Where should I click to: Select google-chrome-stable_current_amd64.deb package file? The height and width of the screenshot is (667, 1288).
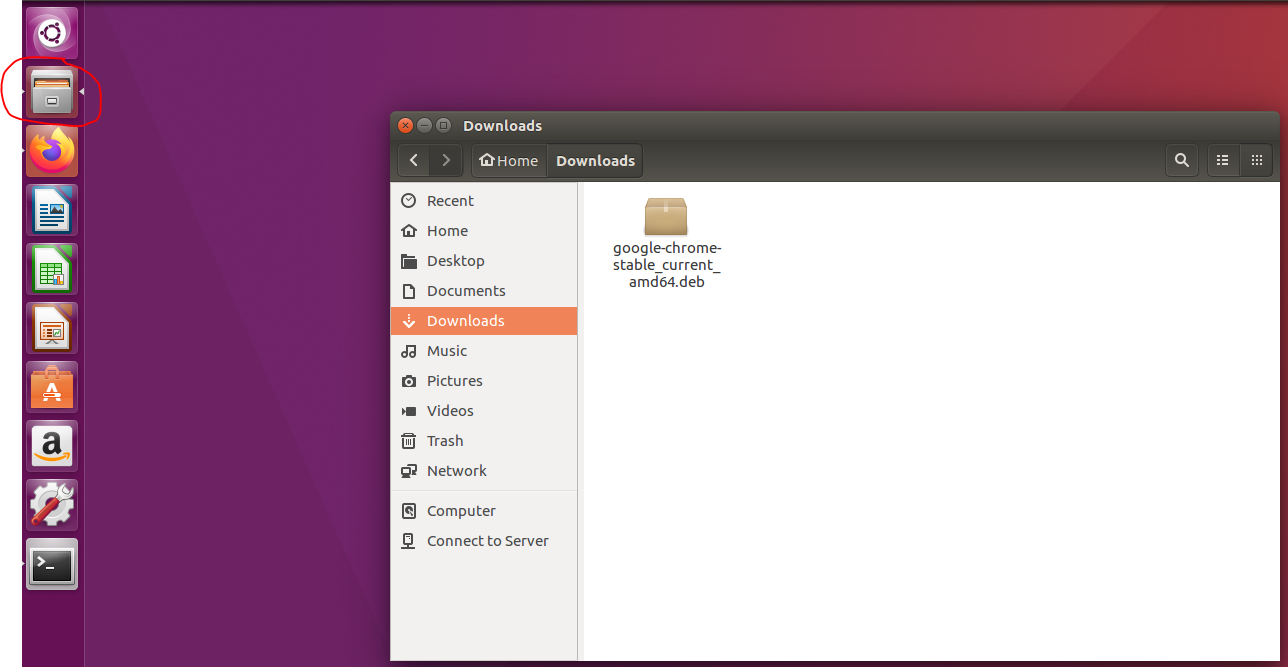(666, 243)
